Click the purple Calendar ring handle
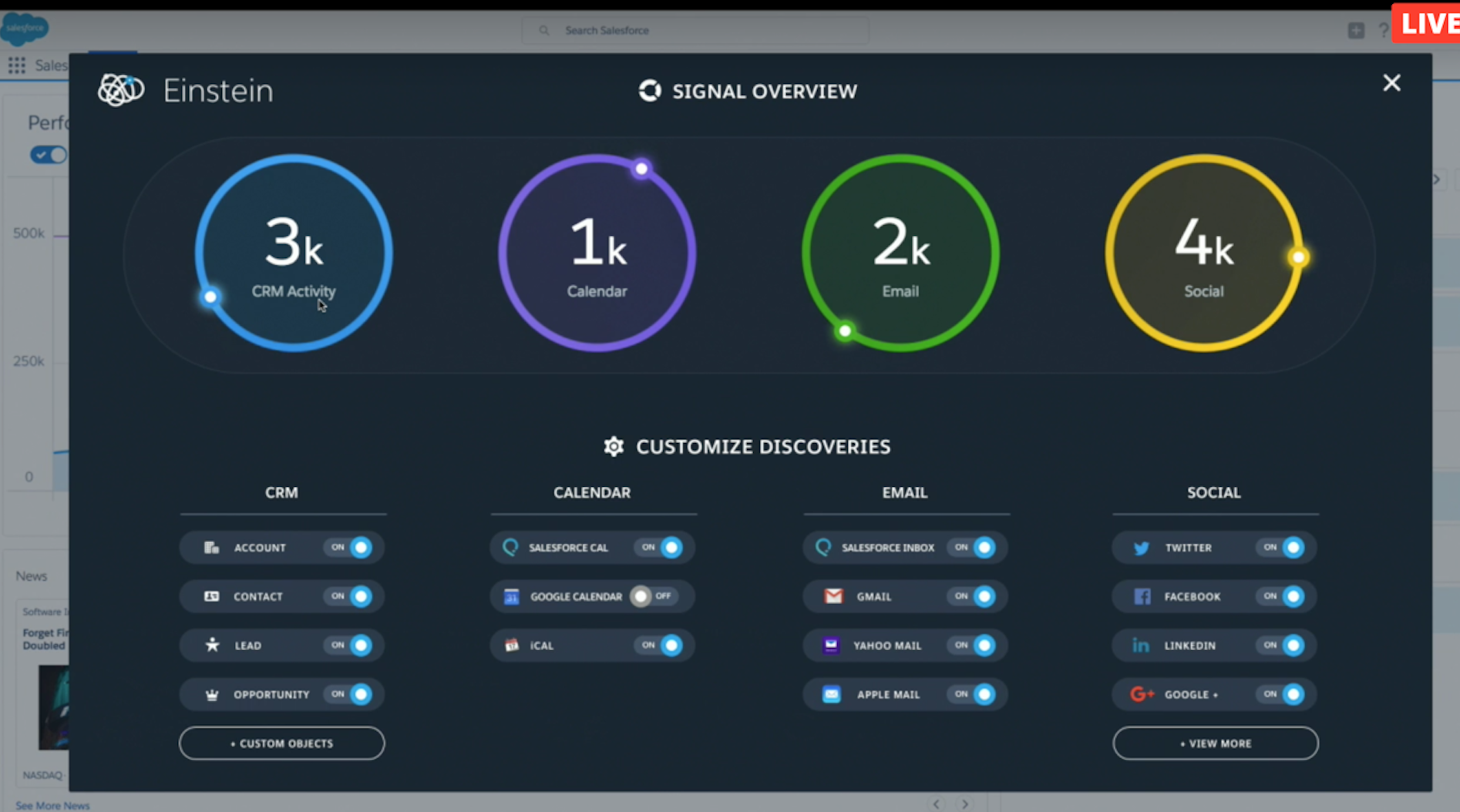The image size is (1460, 812). coord(641,169)
